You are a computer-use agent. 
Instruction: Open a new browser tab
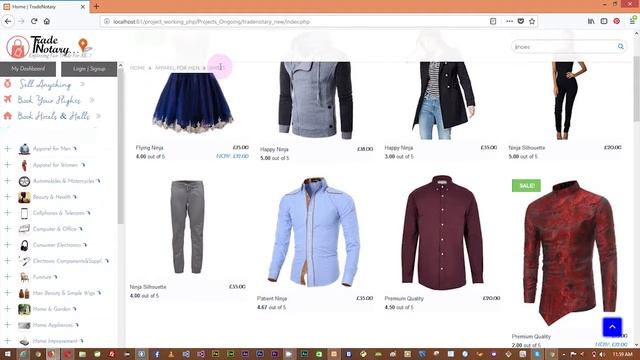(x=96, y=7)
